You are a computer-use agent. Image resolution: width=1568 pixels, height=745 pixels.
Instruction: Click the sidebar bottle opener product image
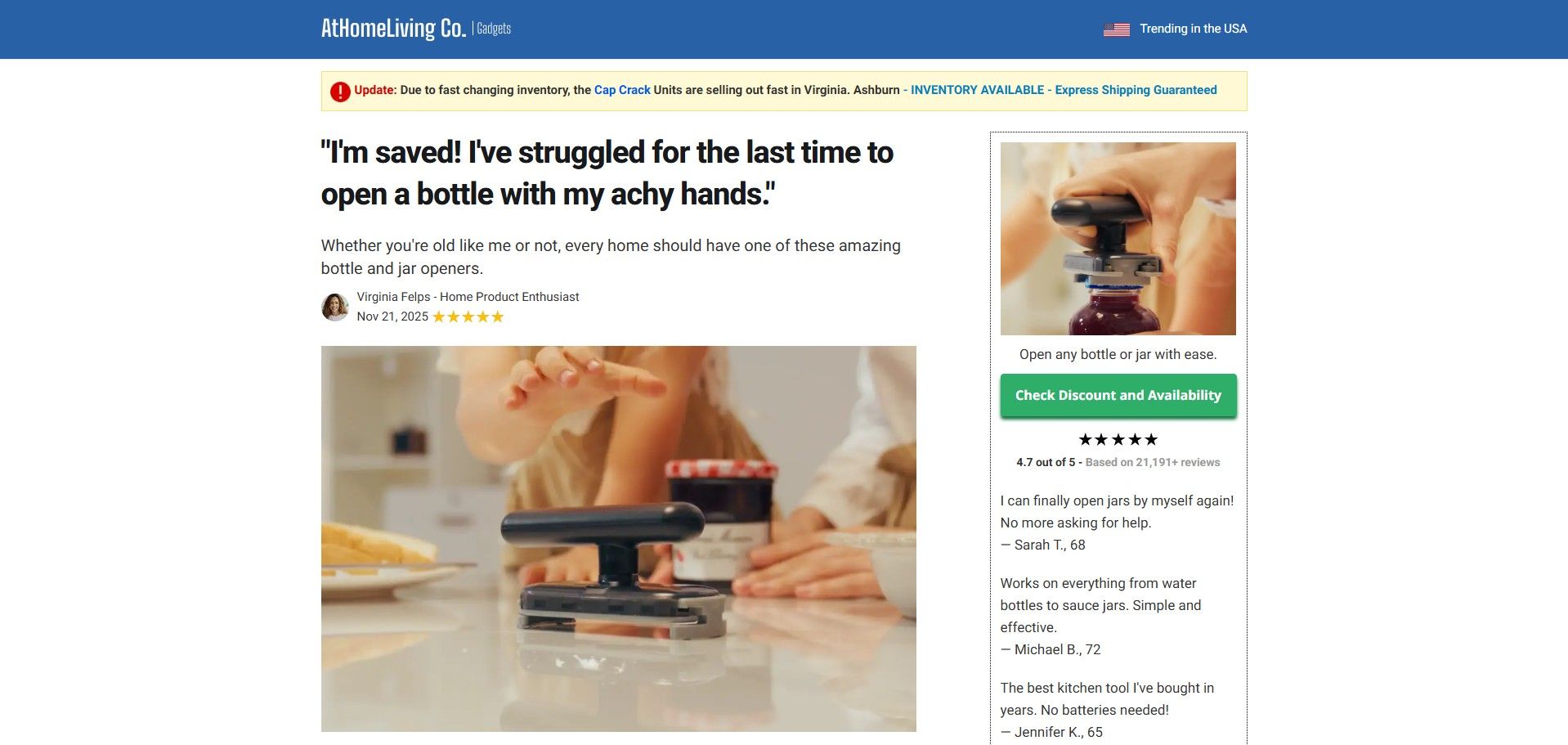point(1118,239)
